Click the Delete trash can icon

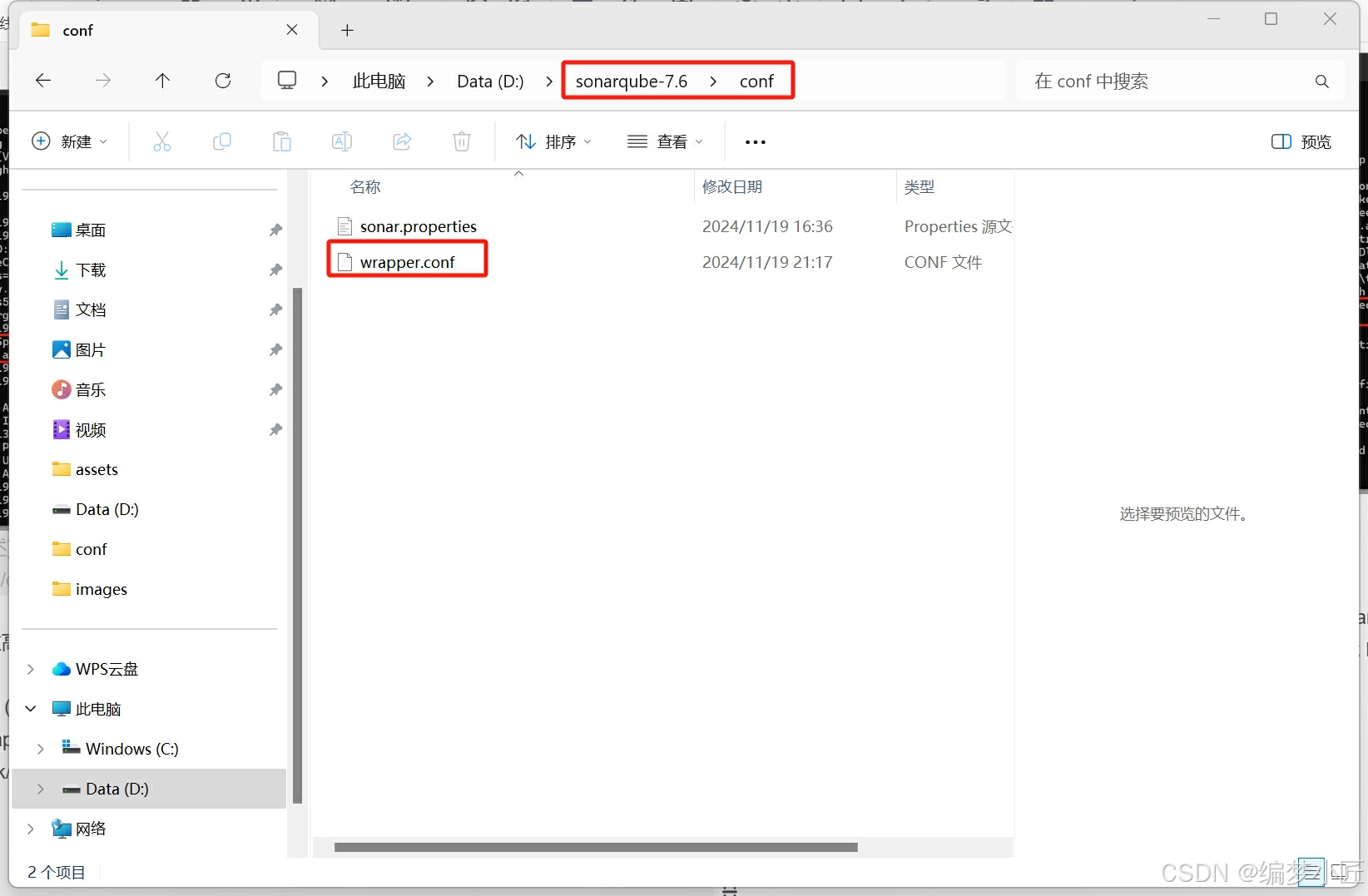(462, 141)
